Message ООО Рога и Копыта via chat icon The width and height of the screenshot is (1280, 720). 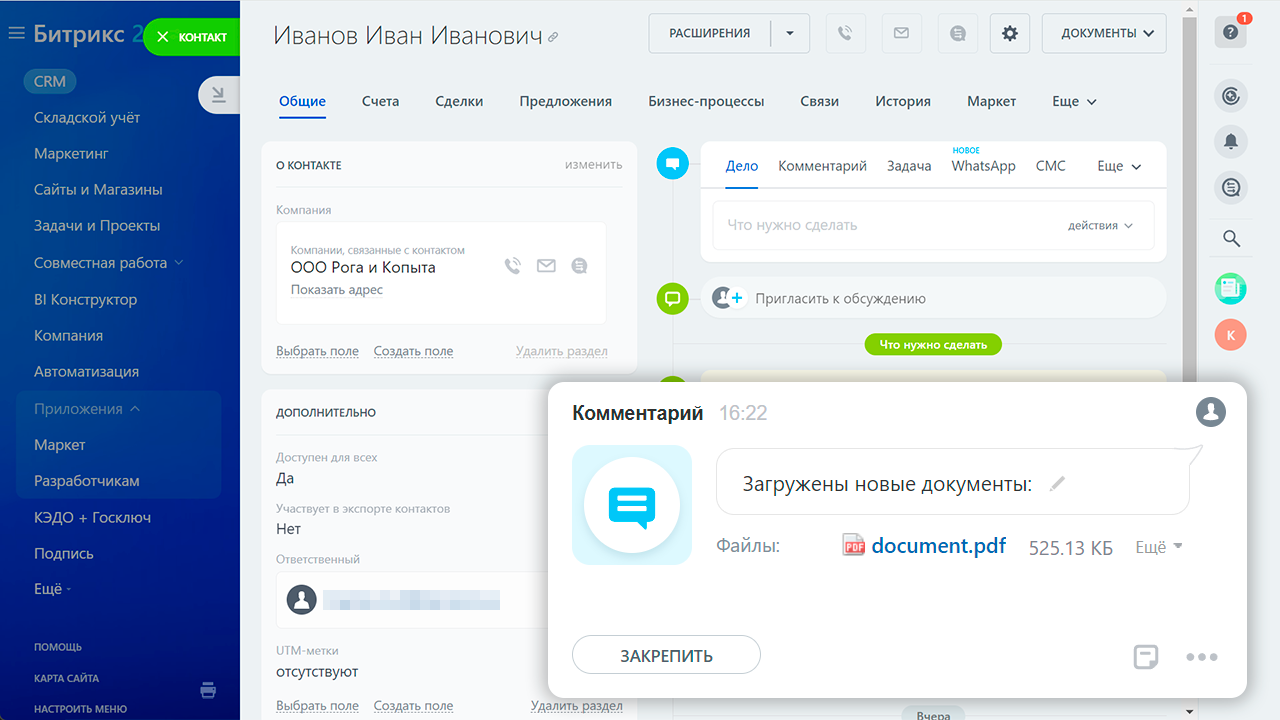click(x=579, y=266)
